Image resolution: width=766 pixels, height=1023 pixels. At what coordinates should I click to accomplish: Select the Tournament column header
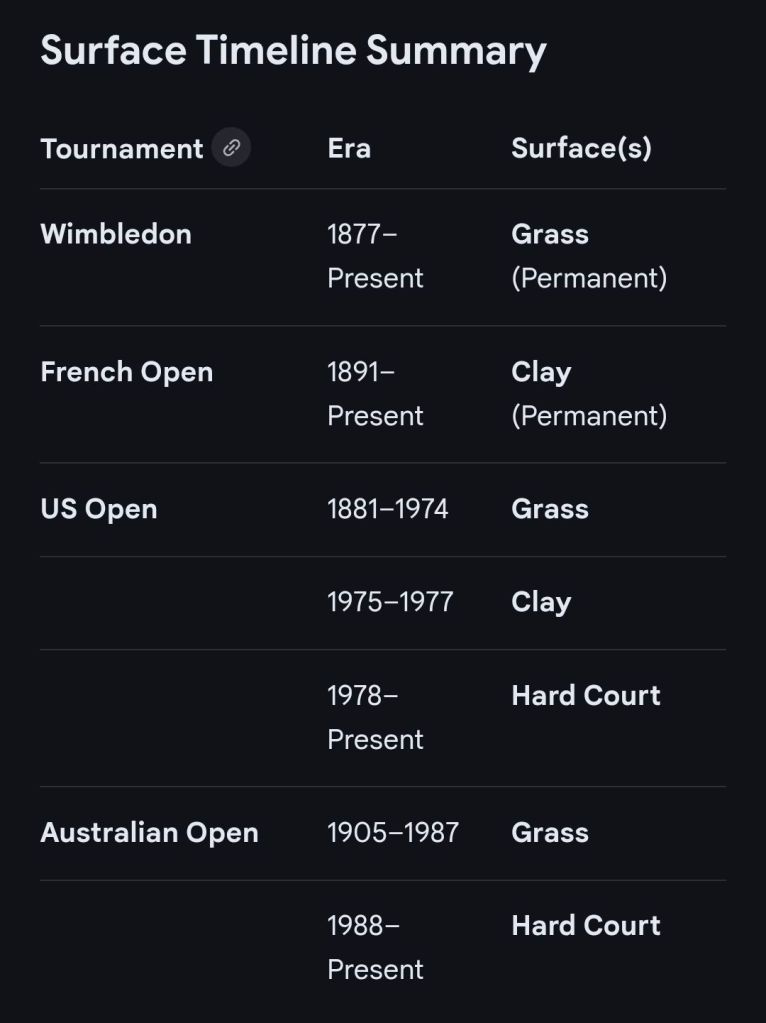[x=121, y=149]
